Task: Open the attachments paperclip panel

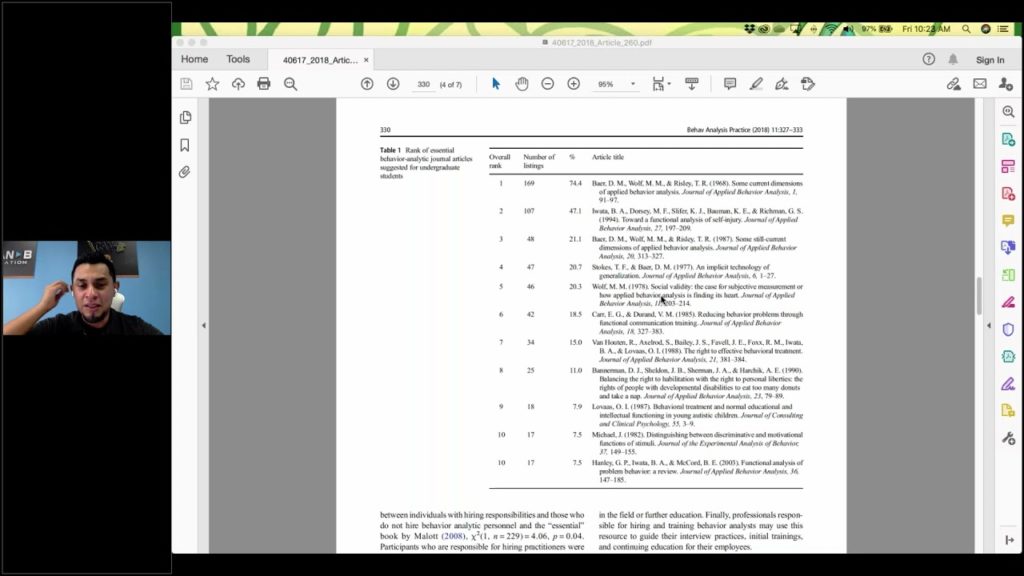Action: [185, 171]
